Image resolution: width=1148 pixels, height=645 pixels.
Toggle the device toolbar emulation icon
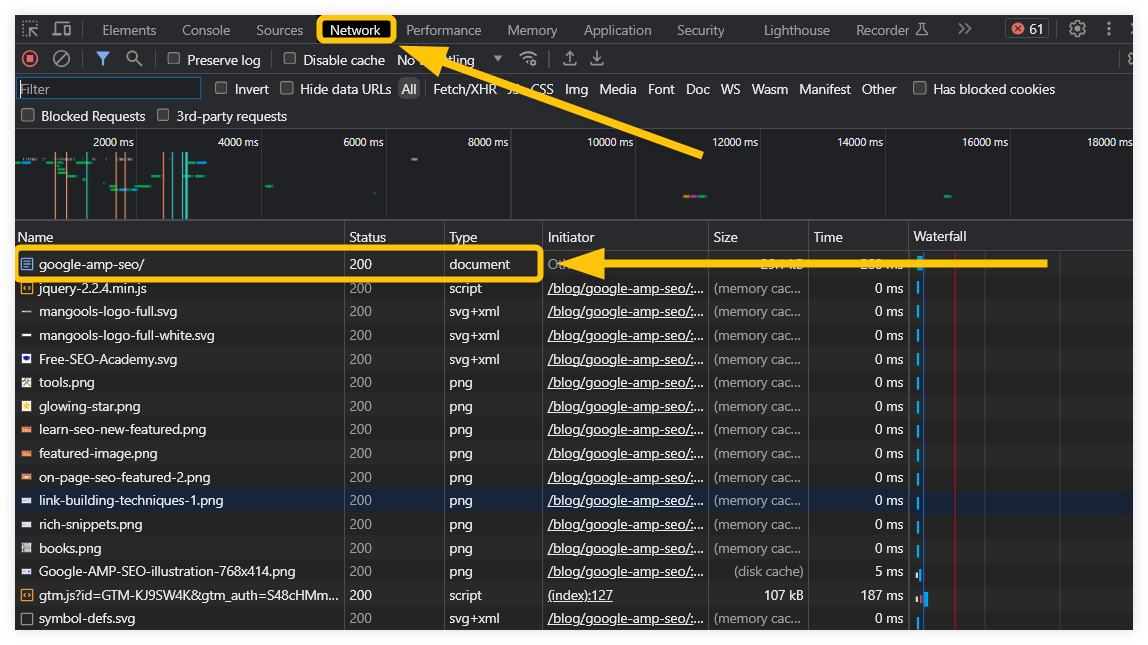[x=64, y=29]
